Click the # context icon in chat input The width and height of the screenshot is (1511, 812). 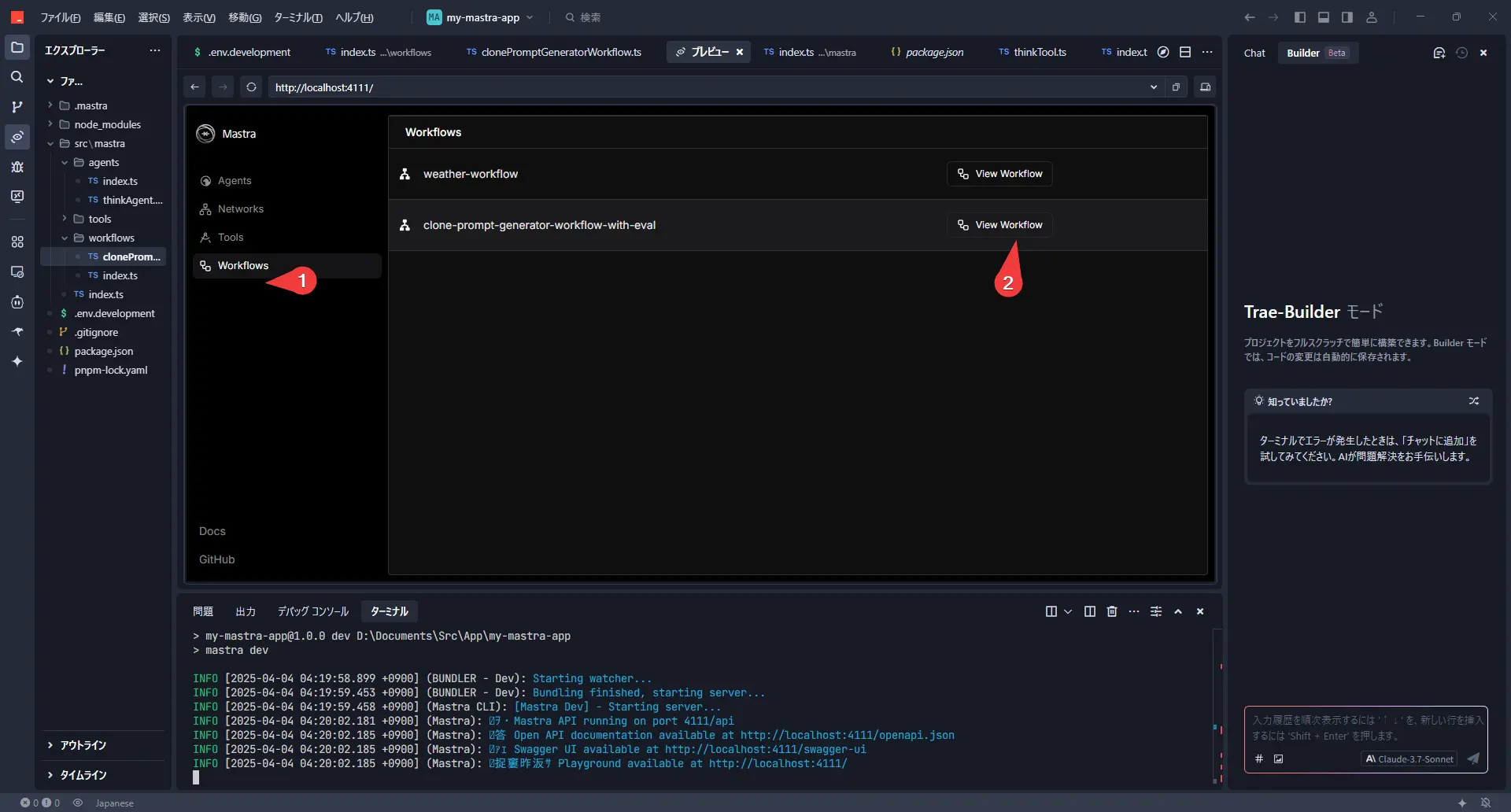click(x=1259, y=758)
